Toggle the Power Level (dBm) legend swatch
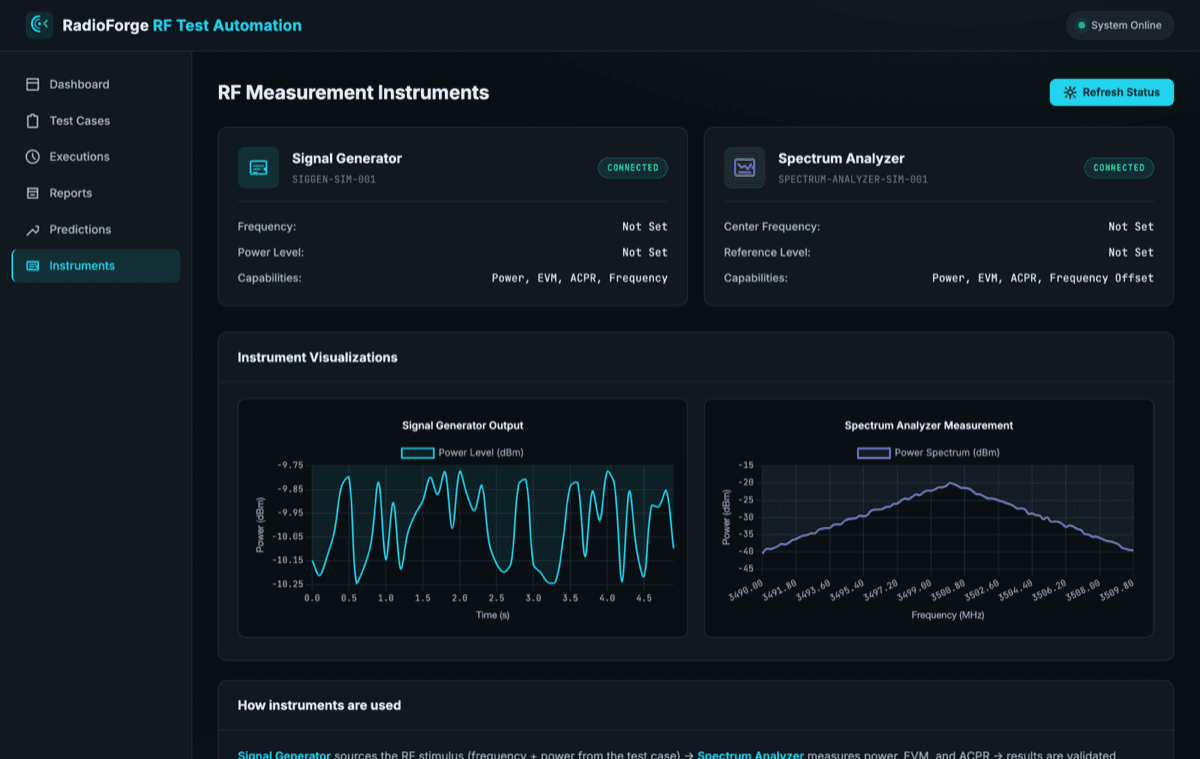The width and height of the screenshot is (1200, 759). [417, 453]
